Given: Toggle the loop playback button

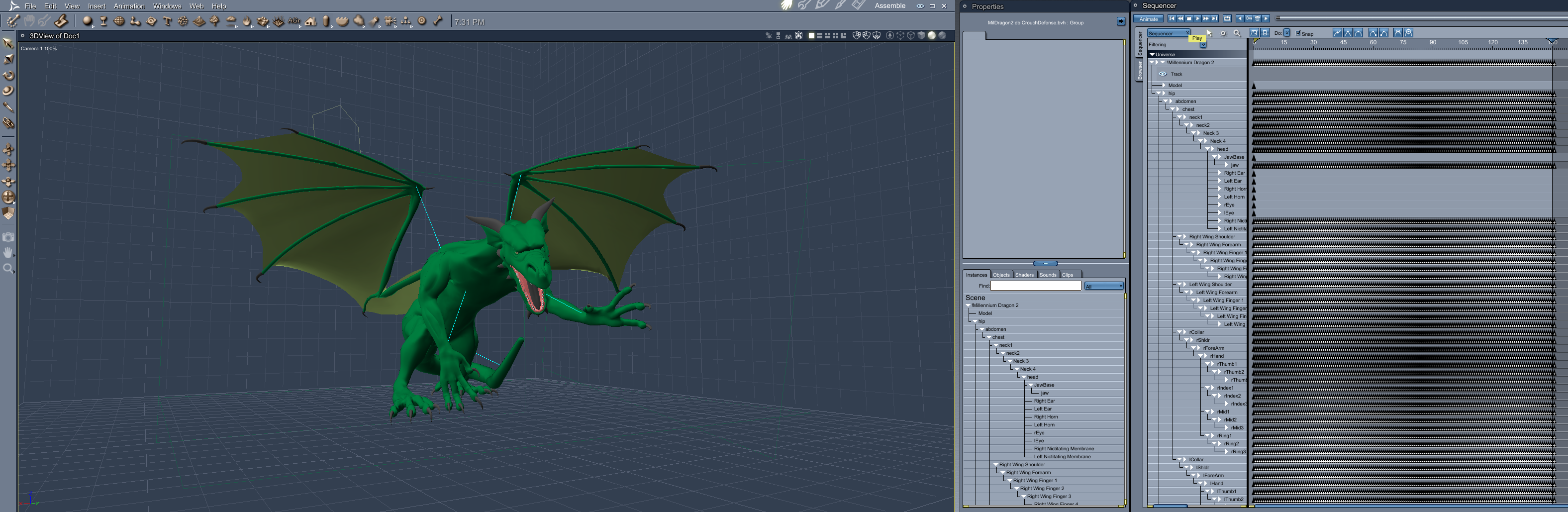Looking at the screenshot, I should tap(1227, 19).
